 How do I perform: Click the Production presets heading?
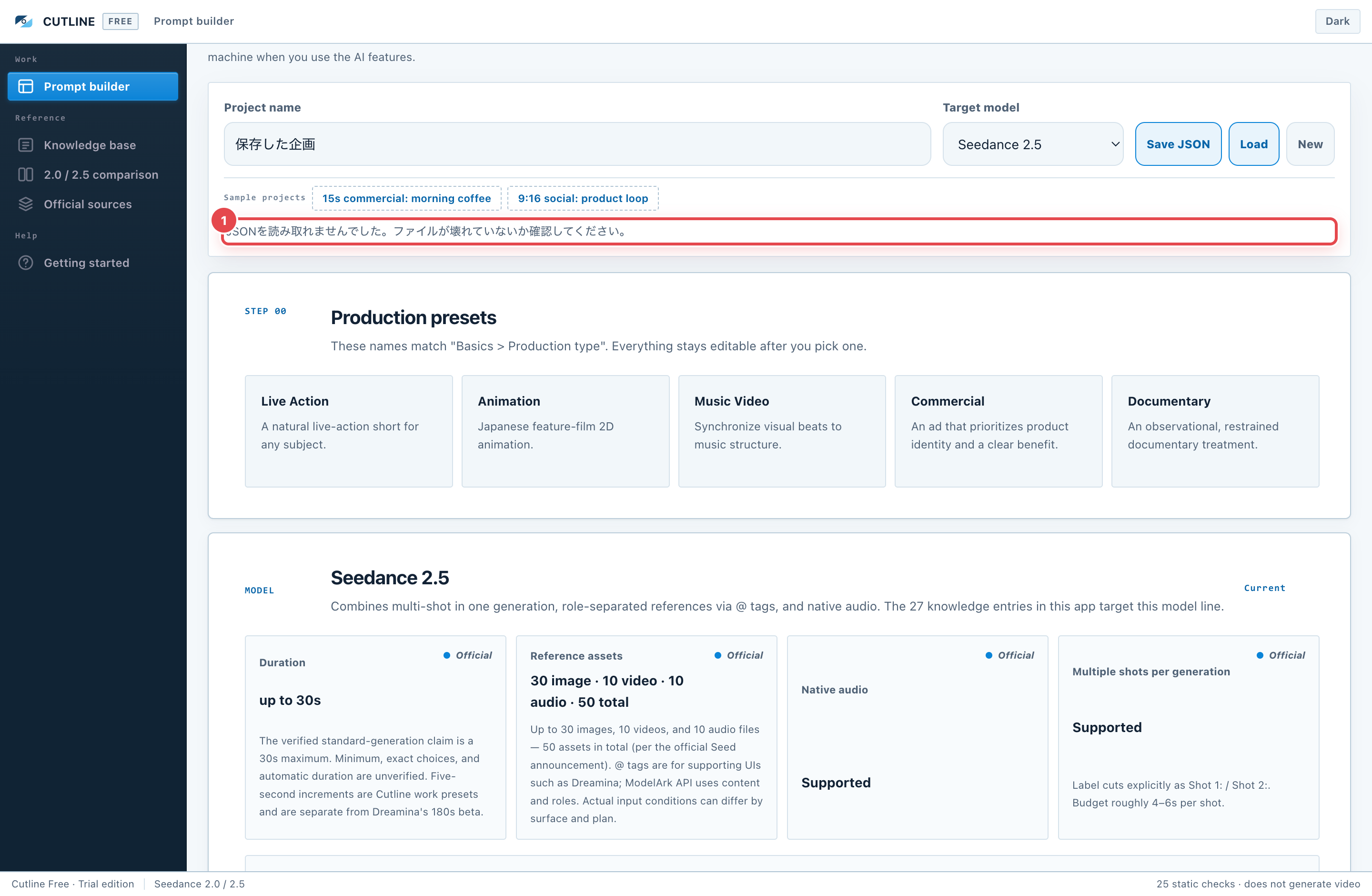414,318
